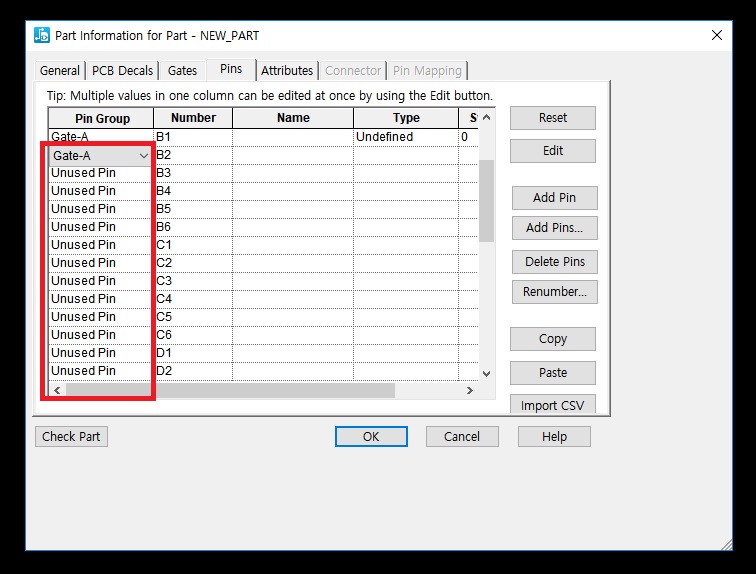Open the Renumber... dialog

pyautogui.click(x=552, y=292)
